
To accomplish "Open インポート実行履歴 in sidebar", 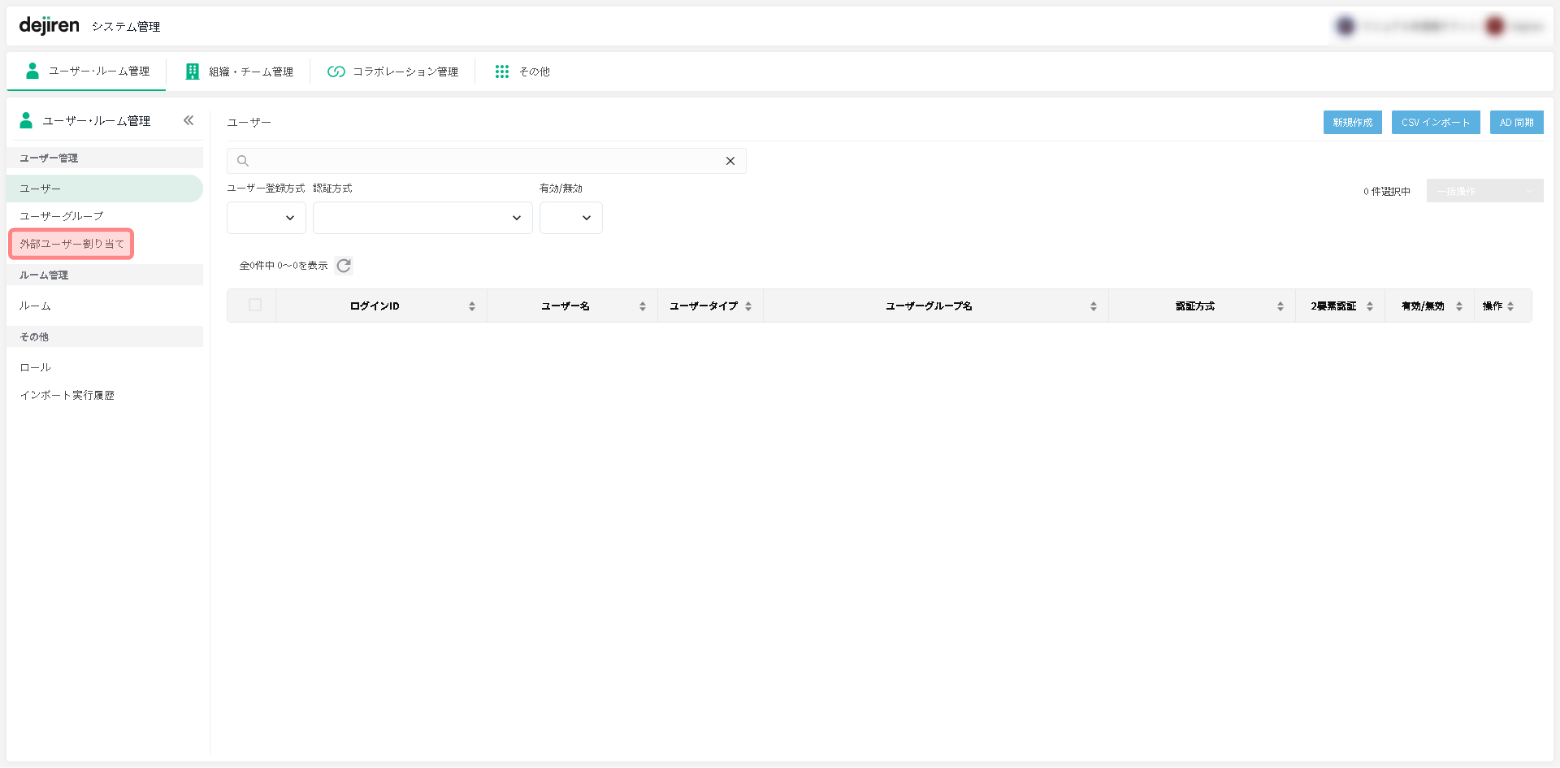I will (x=67, y=395).
